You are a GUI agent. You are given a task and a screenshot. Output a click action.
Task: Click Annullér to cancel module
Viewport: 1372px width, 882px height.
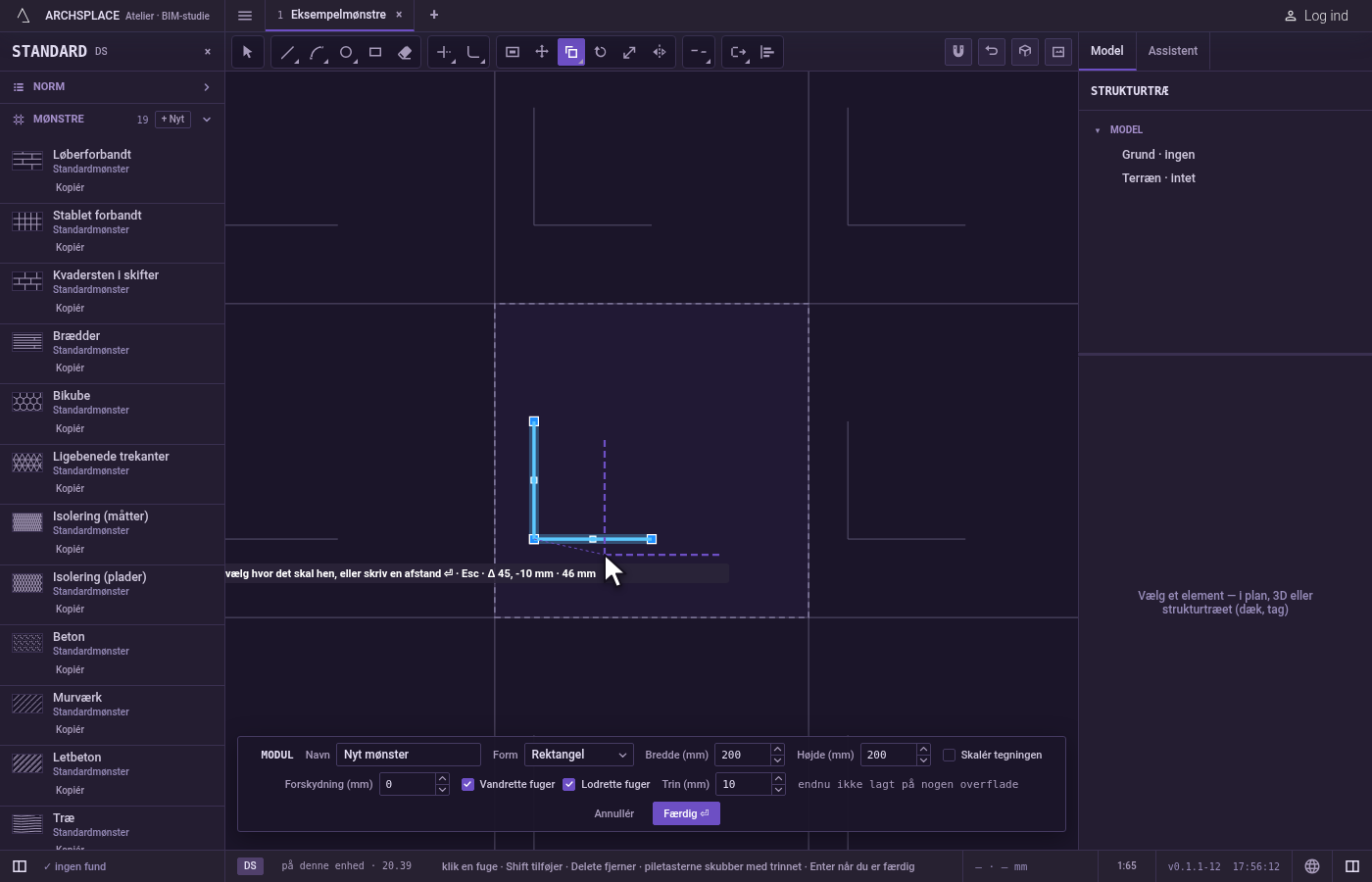[x=614, y=813]
